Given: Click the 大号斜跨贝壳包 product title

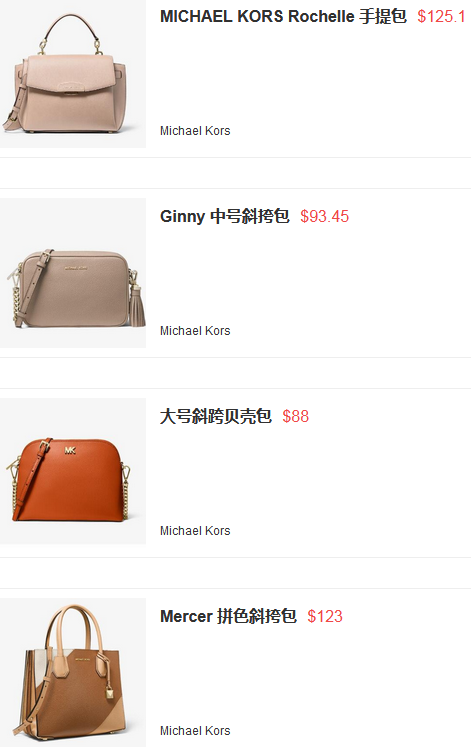Looking at the screenshot, I should click(216, 416).
